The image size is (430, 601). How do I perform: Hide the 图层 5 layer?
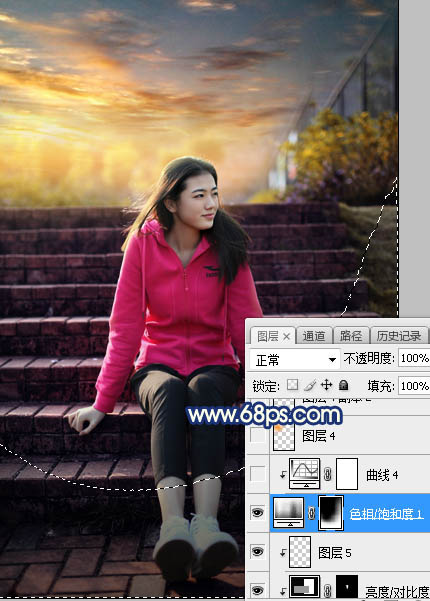258,551
